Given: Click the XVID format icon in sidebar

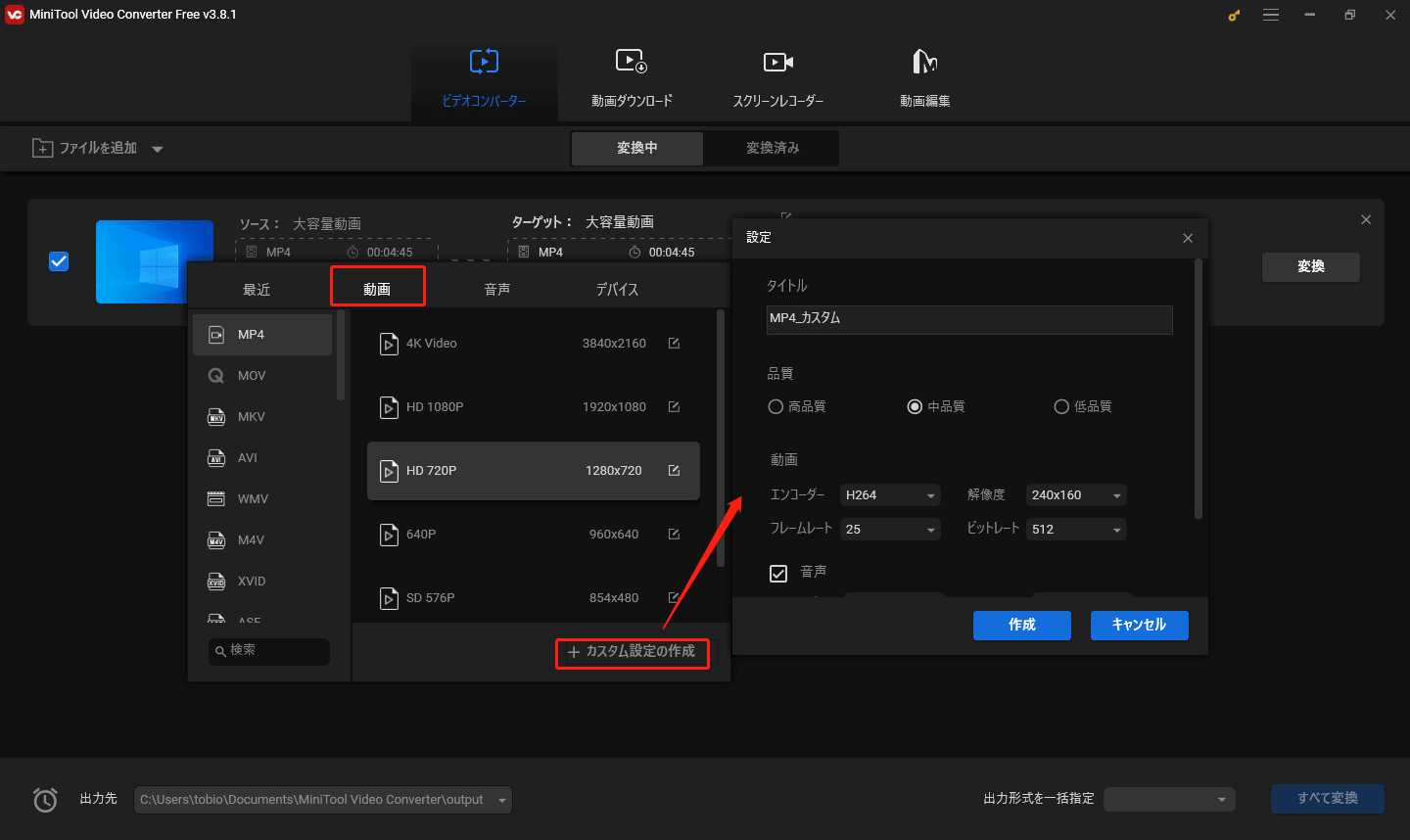Looking at the screenshot, I should point(216,582).
